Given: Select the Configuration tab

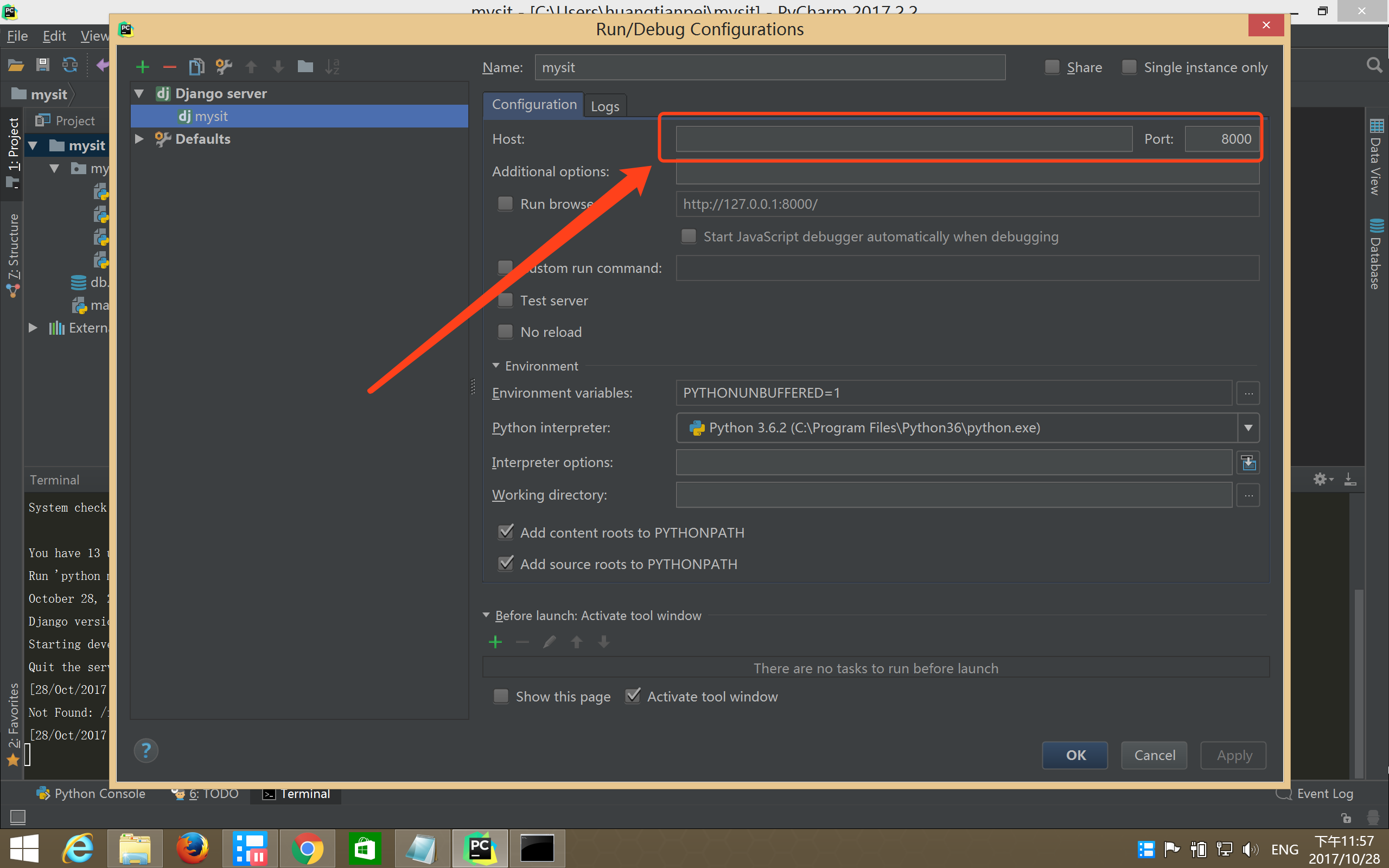Looking at the screenshot, I should pyautogui.click(x=534, y=105).
